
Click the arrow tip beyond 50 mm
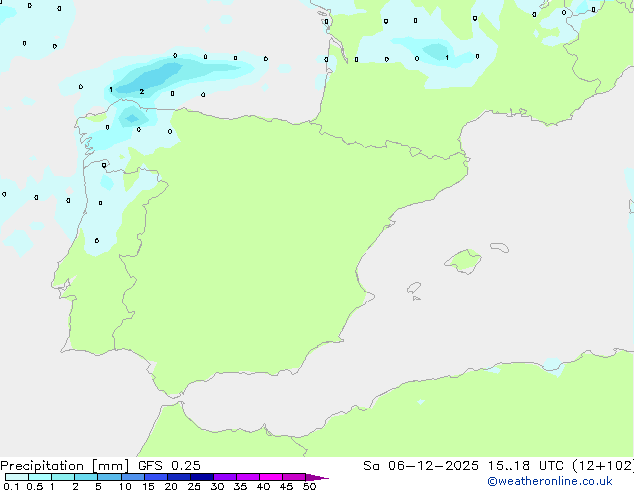click(x=317, y=477)
